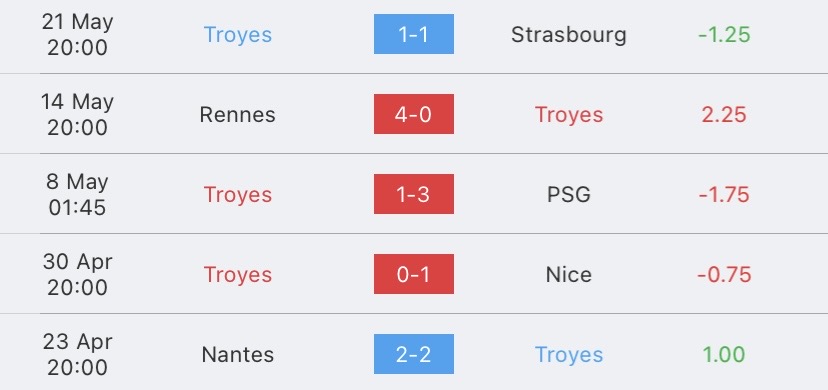The image size is (828, 390).
Task: Select Strasbourg team name
Action: [569, 35]
